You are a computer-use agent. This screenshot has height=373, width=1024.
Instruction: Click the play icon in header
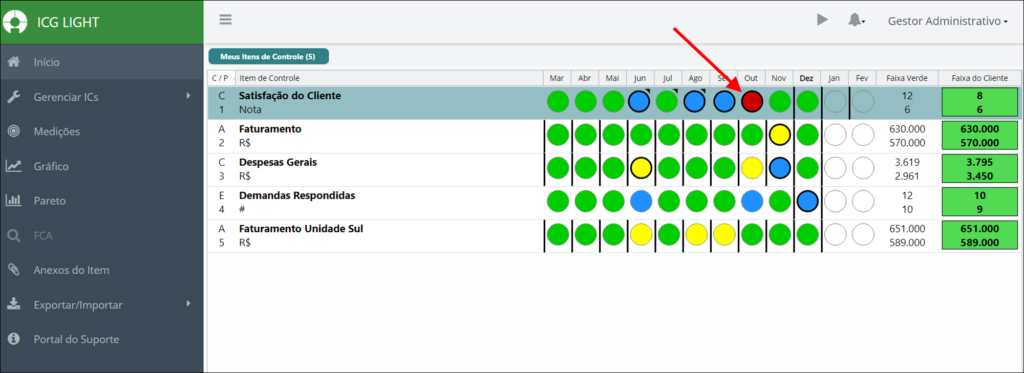pyautogui.click(x=822, y=20)
